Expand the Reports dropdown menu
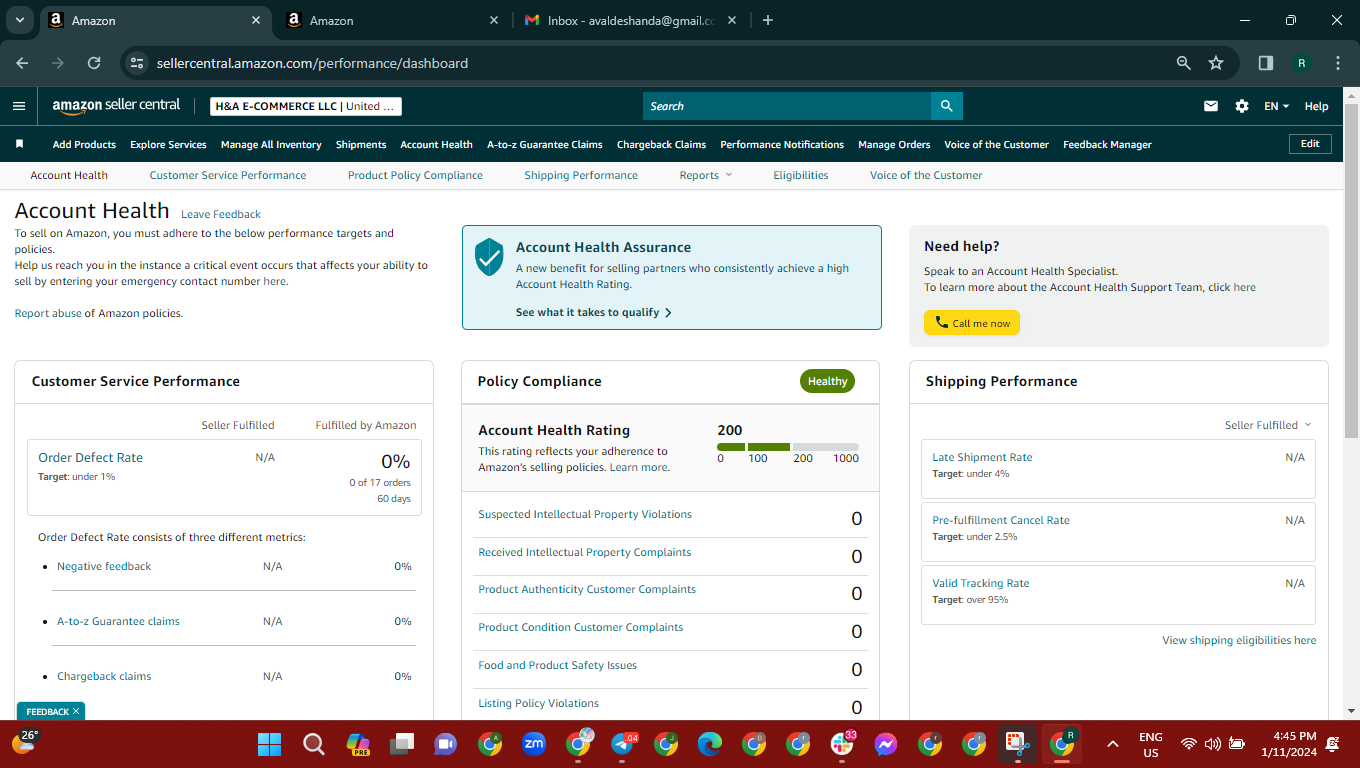The image size is (1360, 768). 706,175
